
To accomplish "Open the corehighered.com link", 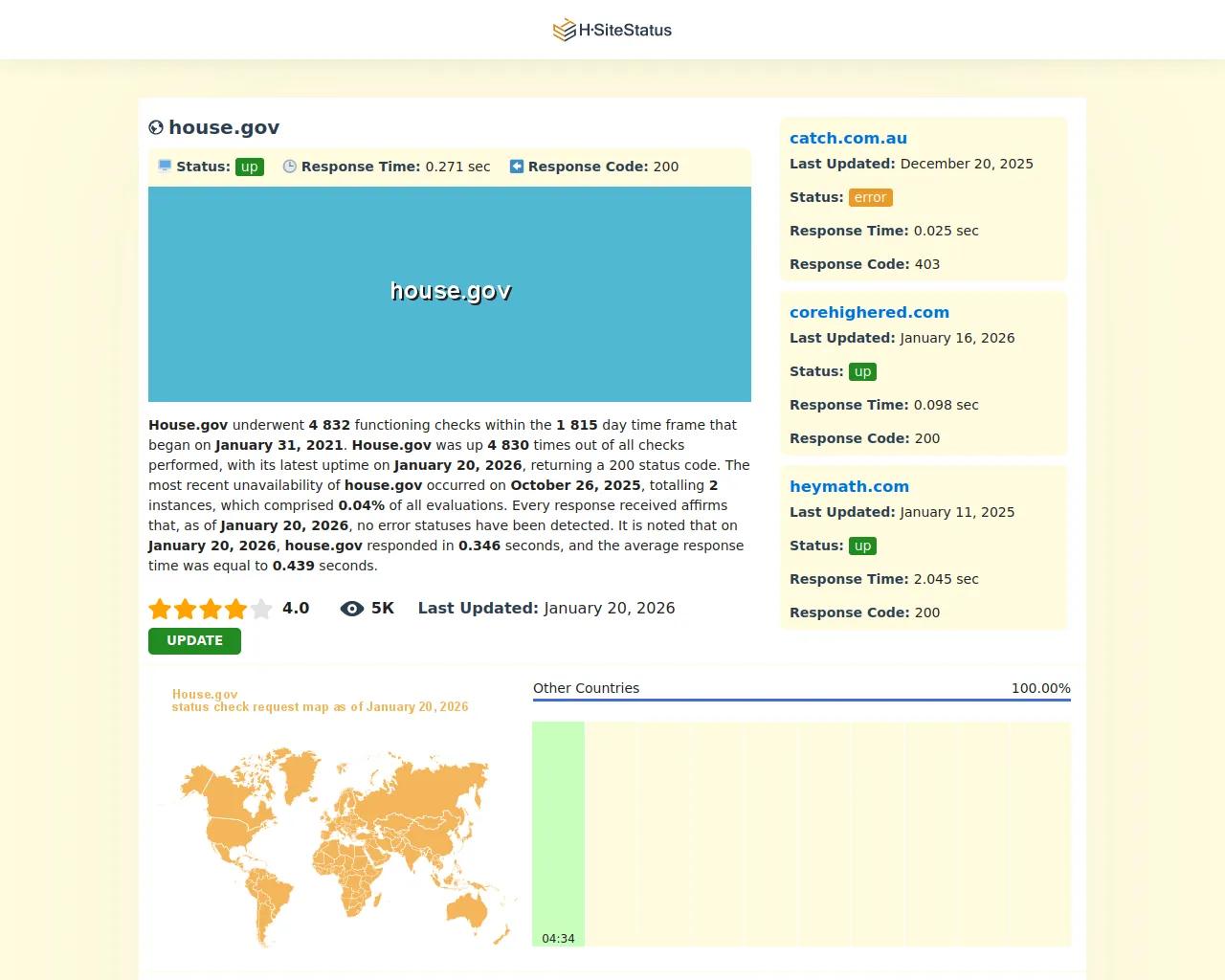I will pos(869,312).
